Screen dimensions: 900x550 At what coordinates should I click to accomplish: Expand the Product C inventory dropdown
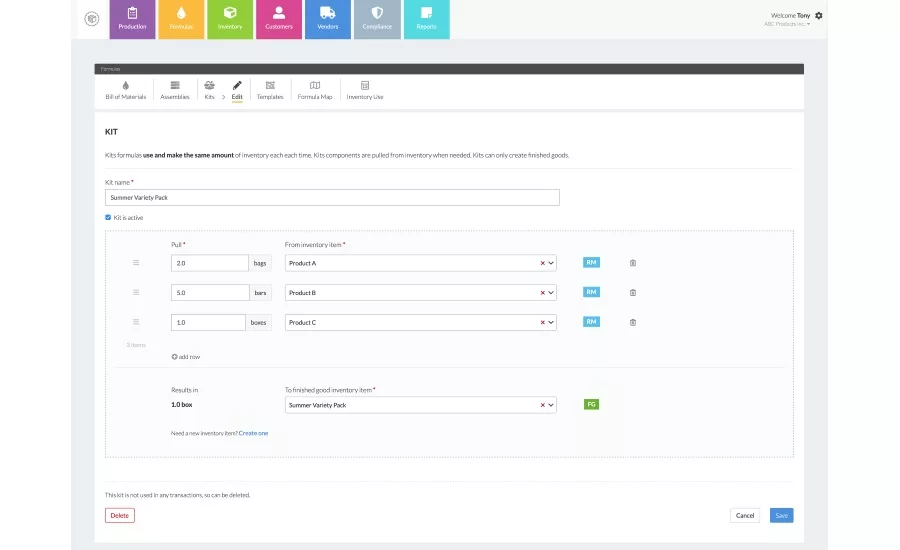point(551,323)
